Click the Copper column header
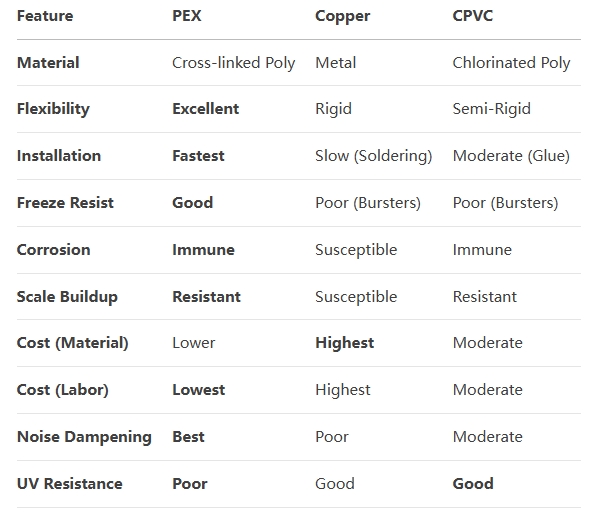The height and width of the screenshot is (513, 612). [342, 17]
